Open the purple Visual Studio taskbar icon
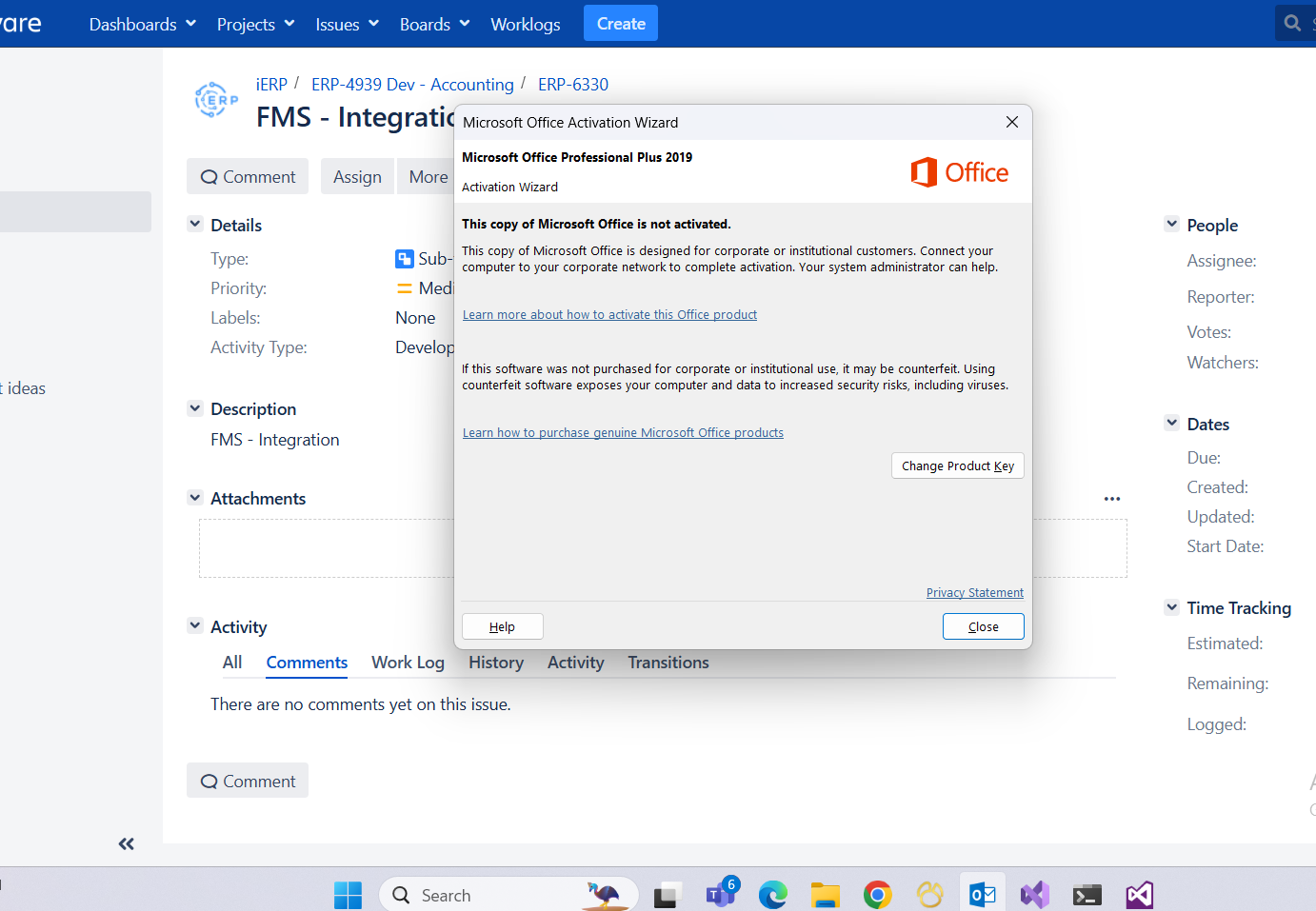This screenshot has height=911, width=1316. pos(1140,895)
